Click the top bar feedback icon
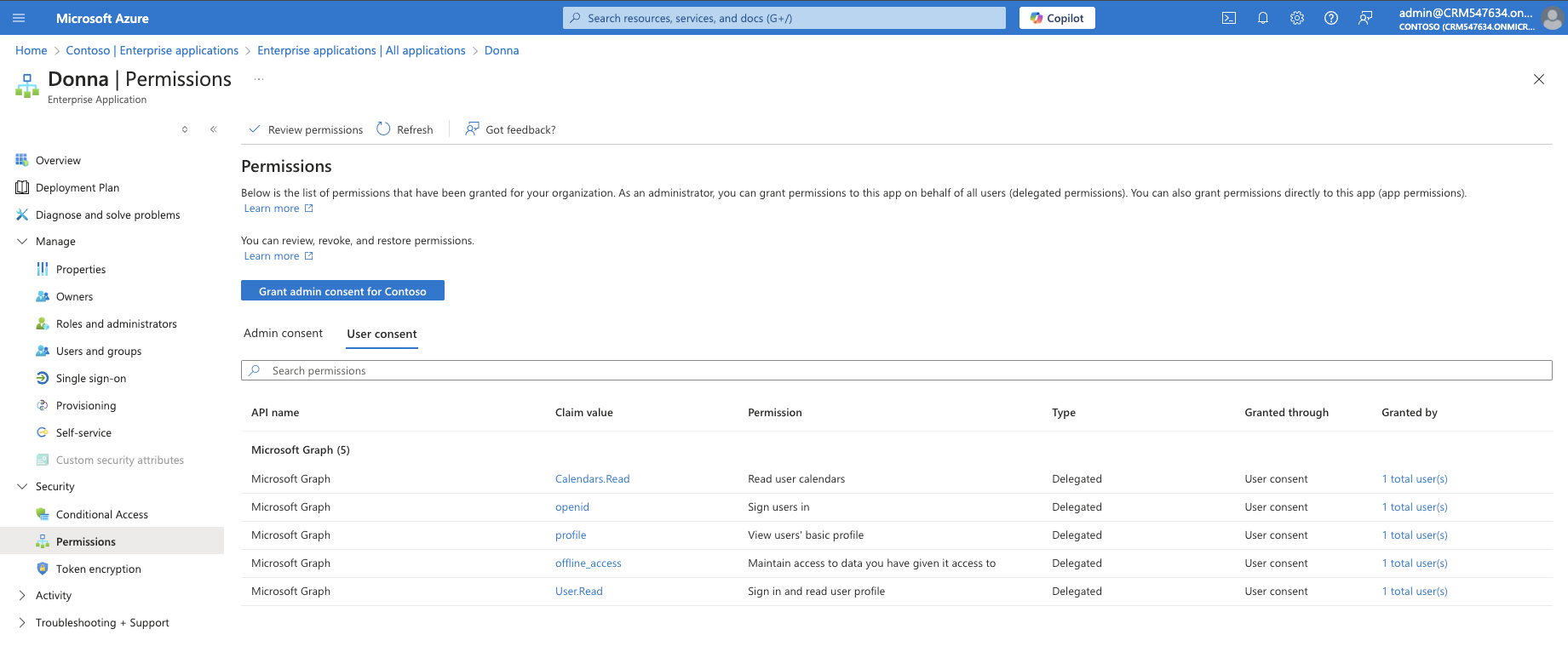The width and height of the screenshot is (1568, 652). pyautogui.click(x=1365, y=18)
